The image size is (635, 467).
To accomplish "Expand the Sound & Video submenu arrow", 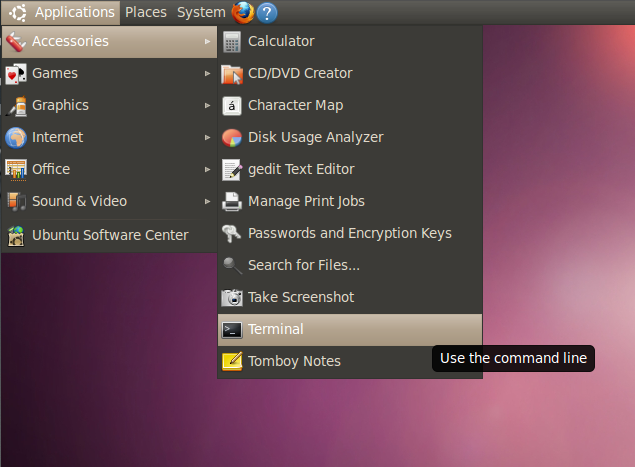I will (208, 201).
